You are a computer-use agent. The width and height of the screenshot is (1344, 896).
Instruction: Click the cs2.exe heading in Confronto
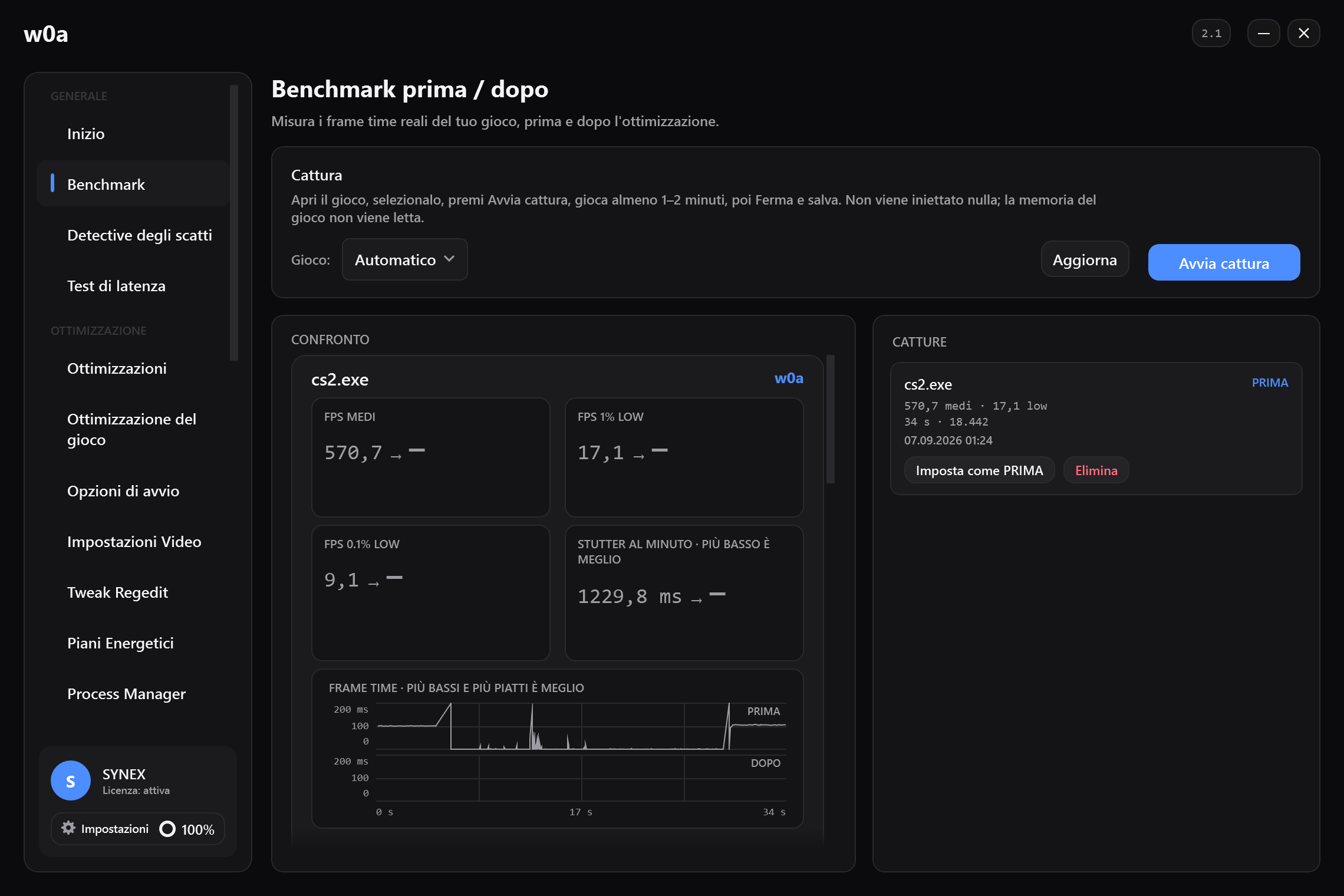[x=340, y=380]
